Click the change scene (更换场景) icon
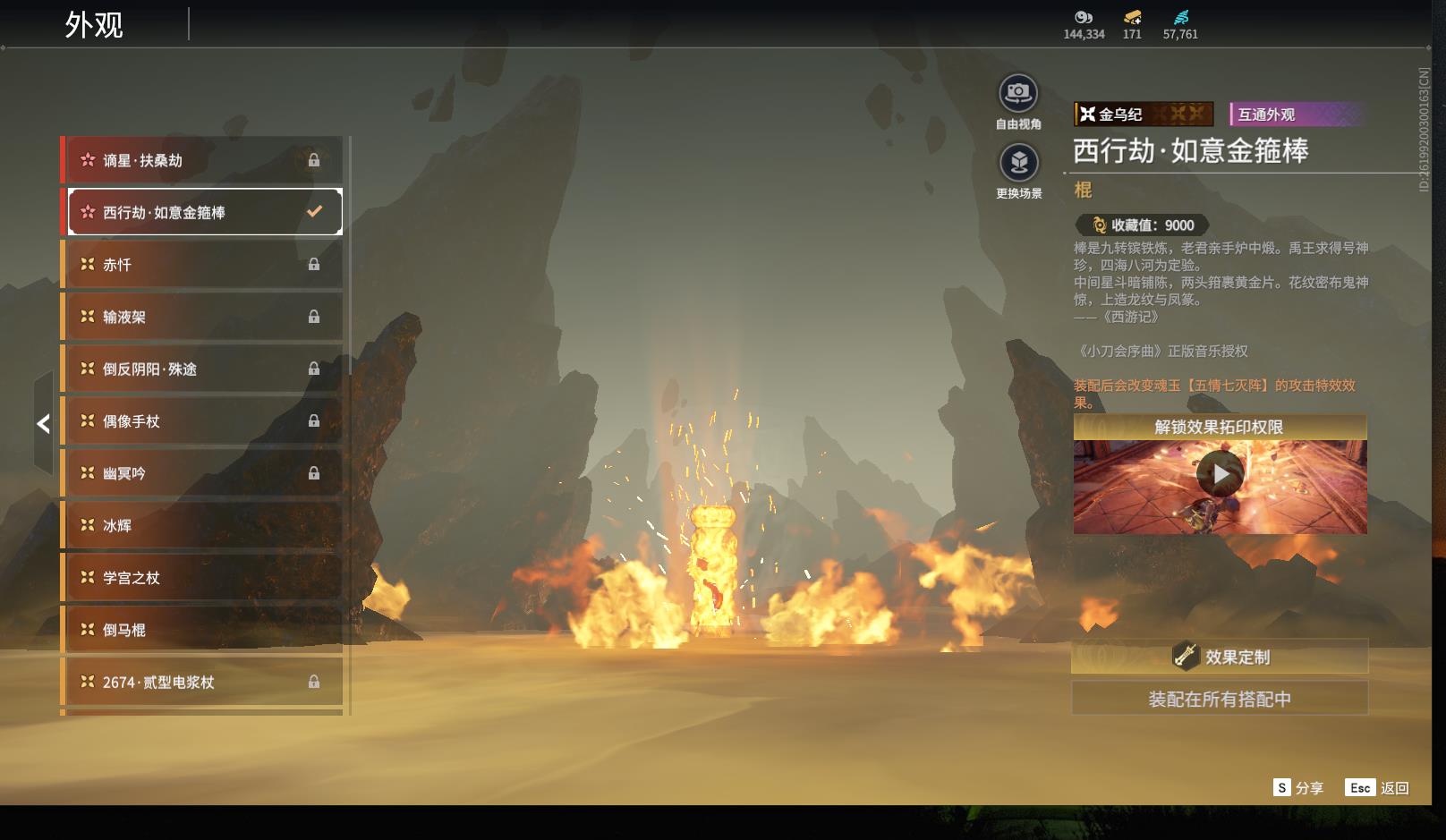 click(x=1018, y=164)
